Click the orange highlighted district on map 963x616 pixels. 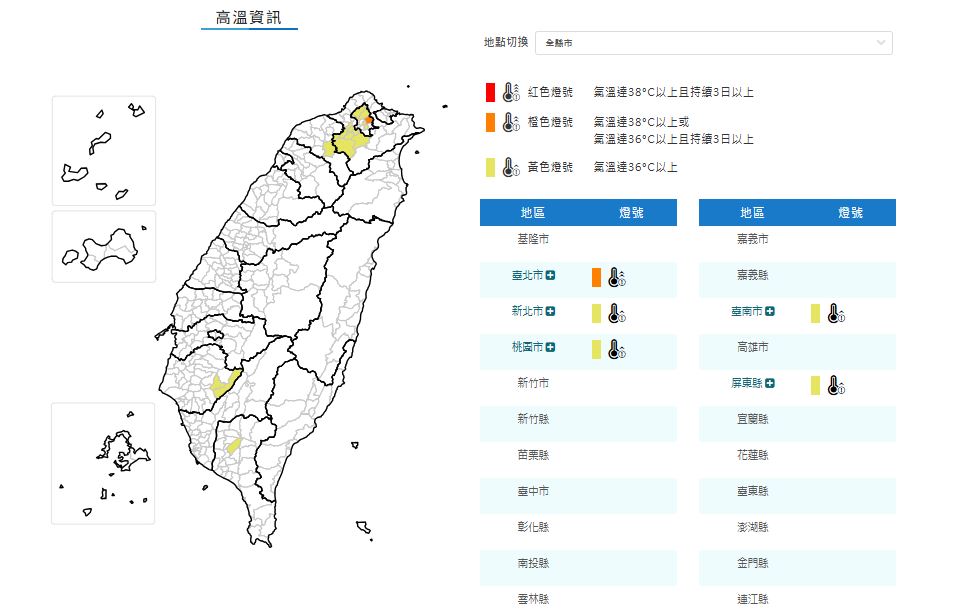click(369, 119)
